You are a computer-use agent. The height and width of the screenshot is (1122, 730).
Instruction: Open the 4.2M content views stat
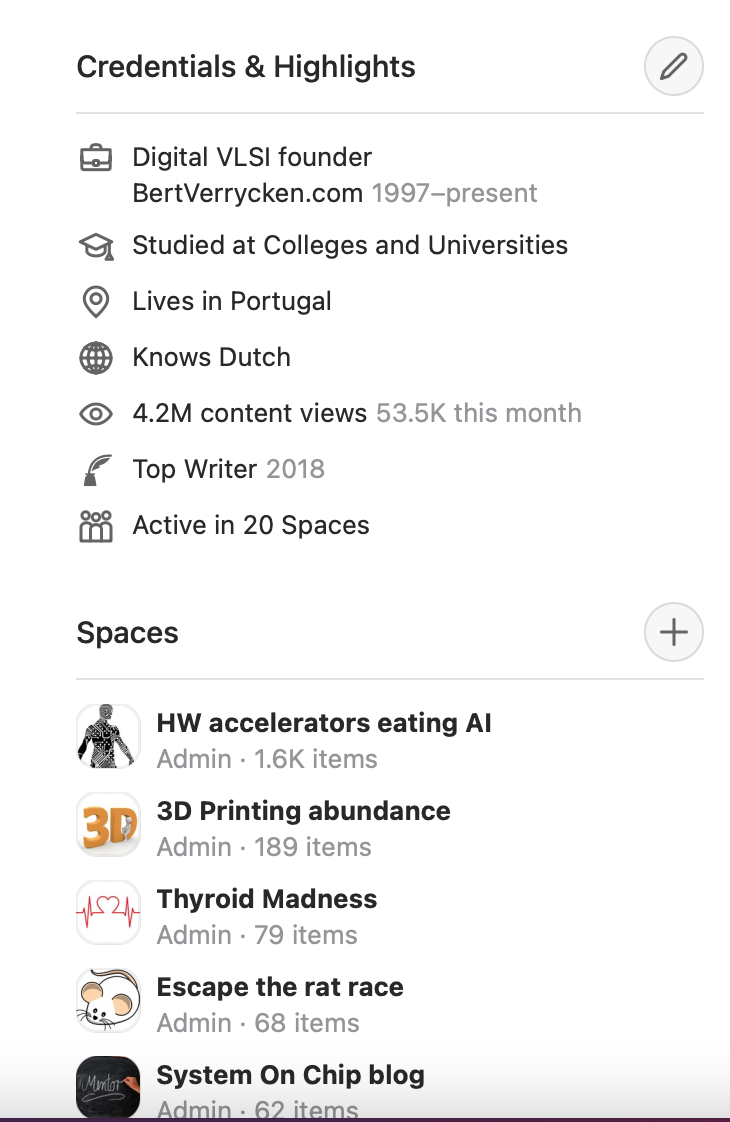click(x=250, y=413)
